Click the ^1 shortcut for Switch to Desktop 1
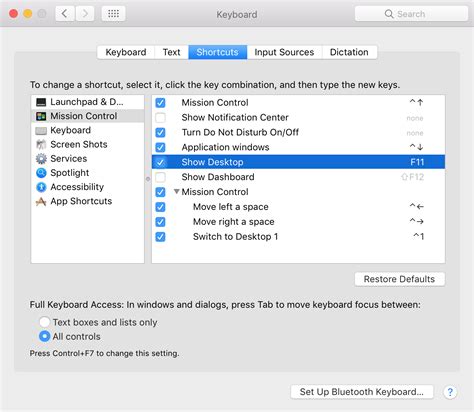 click(419, 237)
